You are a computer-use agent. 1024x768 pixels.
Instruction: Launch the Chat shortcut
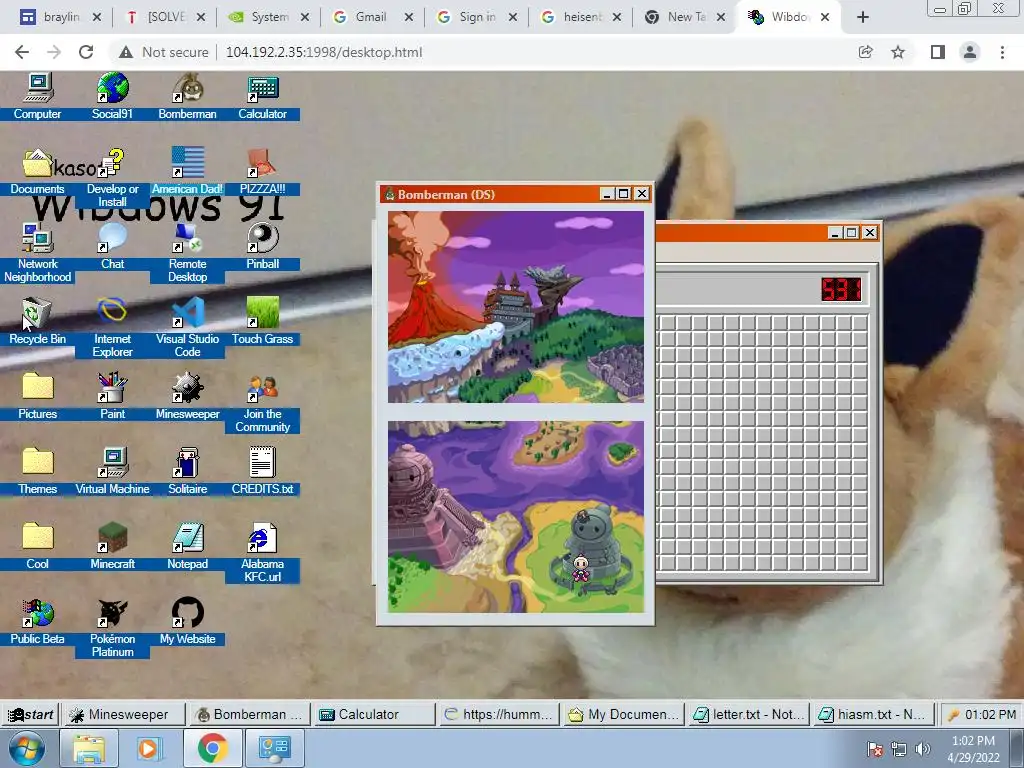click(x=112, y=246)
